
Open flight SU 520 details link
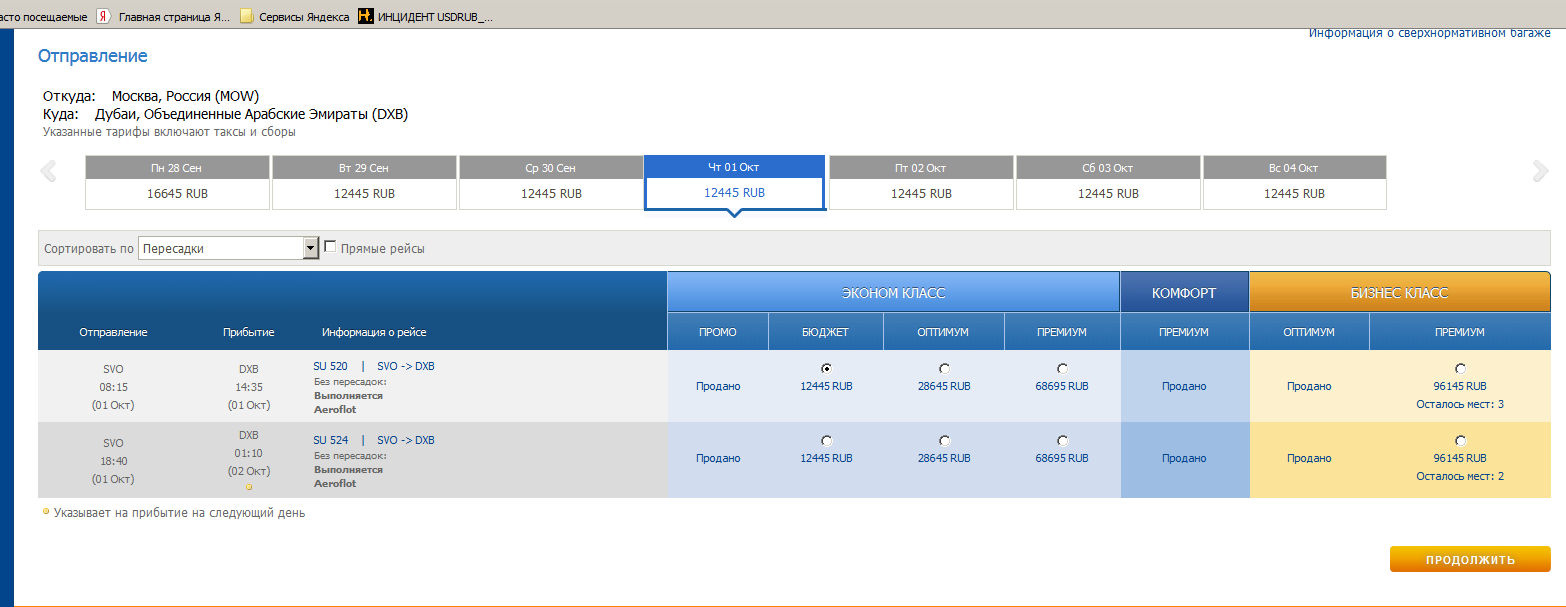pyautogui.click(x=330, y=366)
